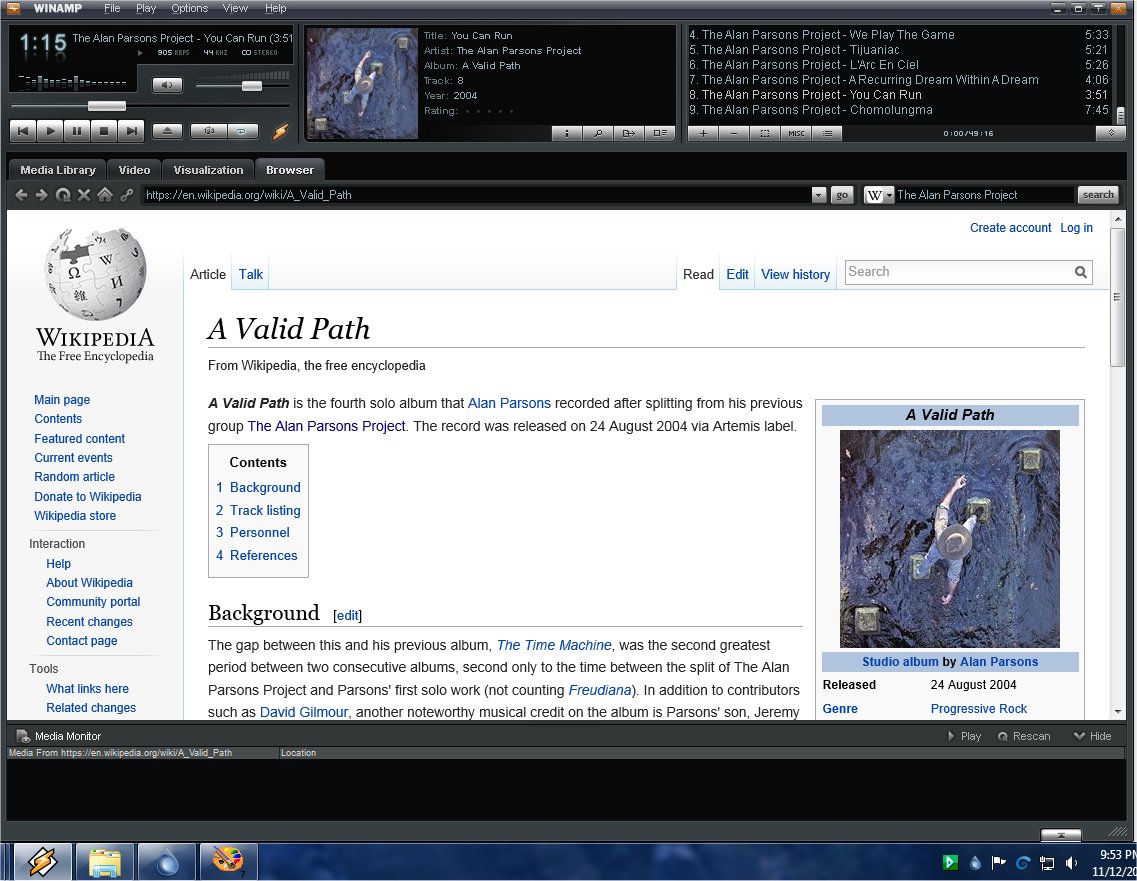1137x881 pixels.
Task: Open the Play menu
Action: pos(146,9)
